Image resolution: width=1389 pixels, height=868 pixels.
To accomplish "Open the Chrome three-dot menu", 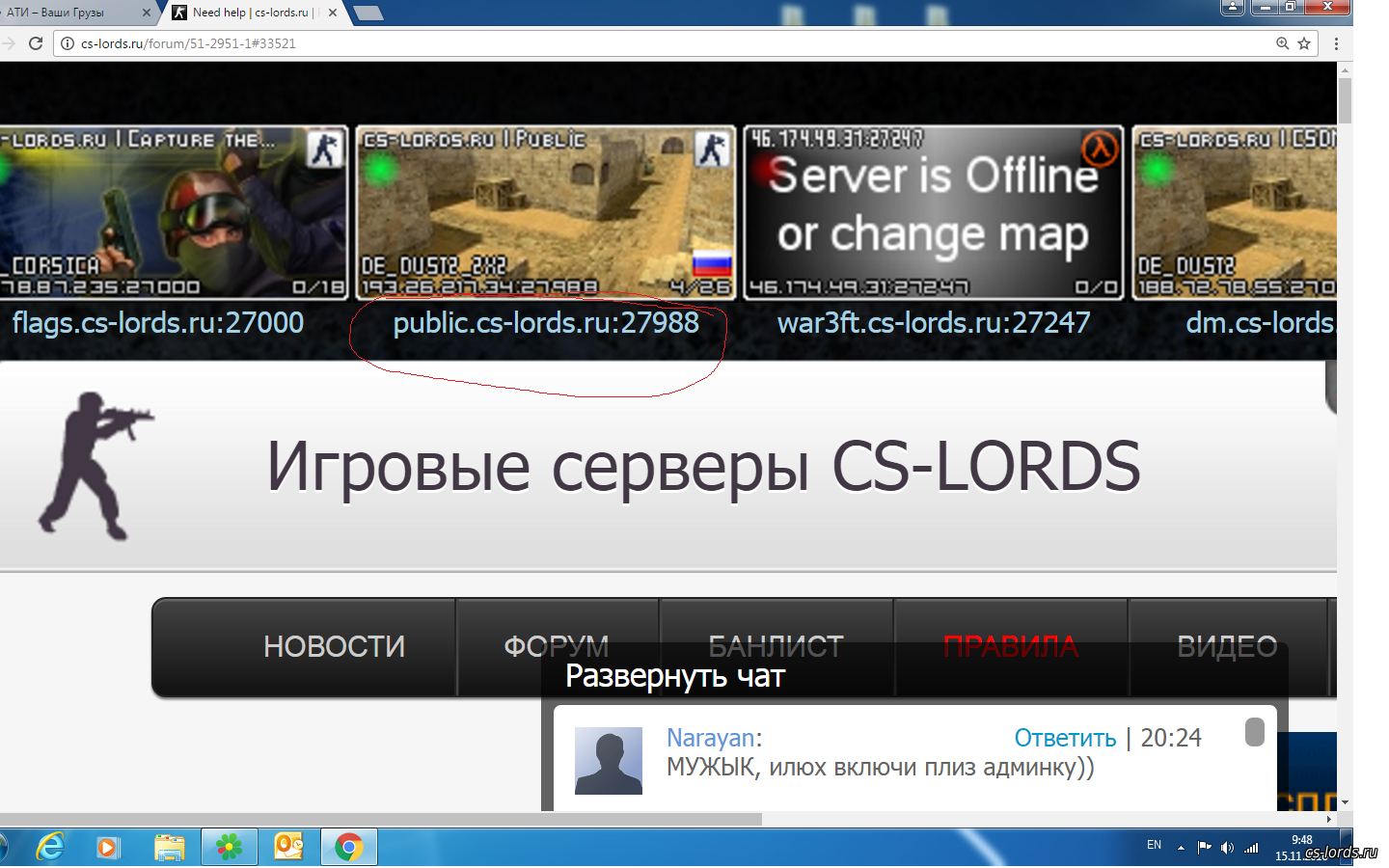I will 1336,43.
